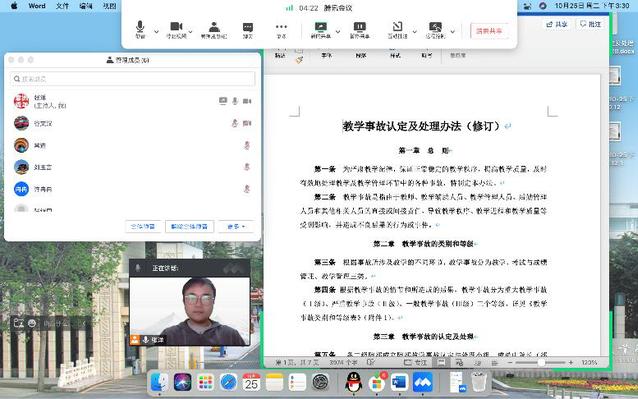
Task: Expand the arrow next to video icon
Action: pos(190,32)
